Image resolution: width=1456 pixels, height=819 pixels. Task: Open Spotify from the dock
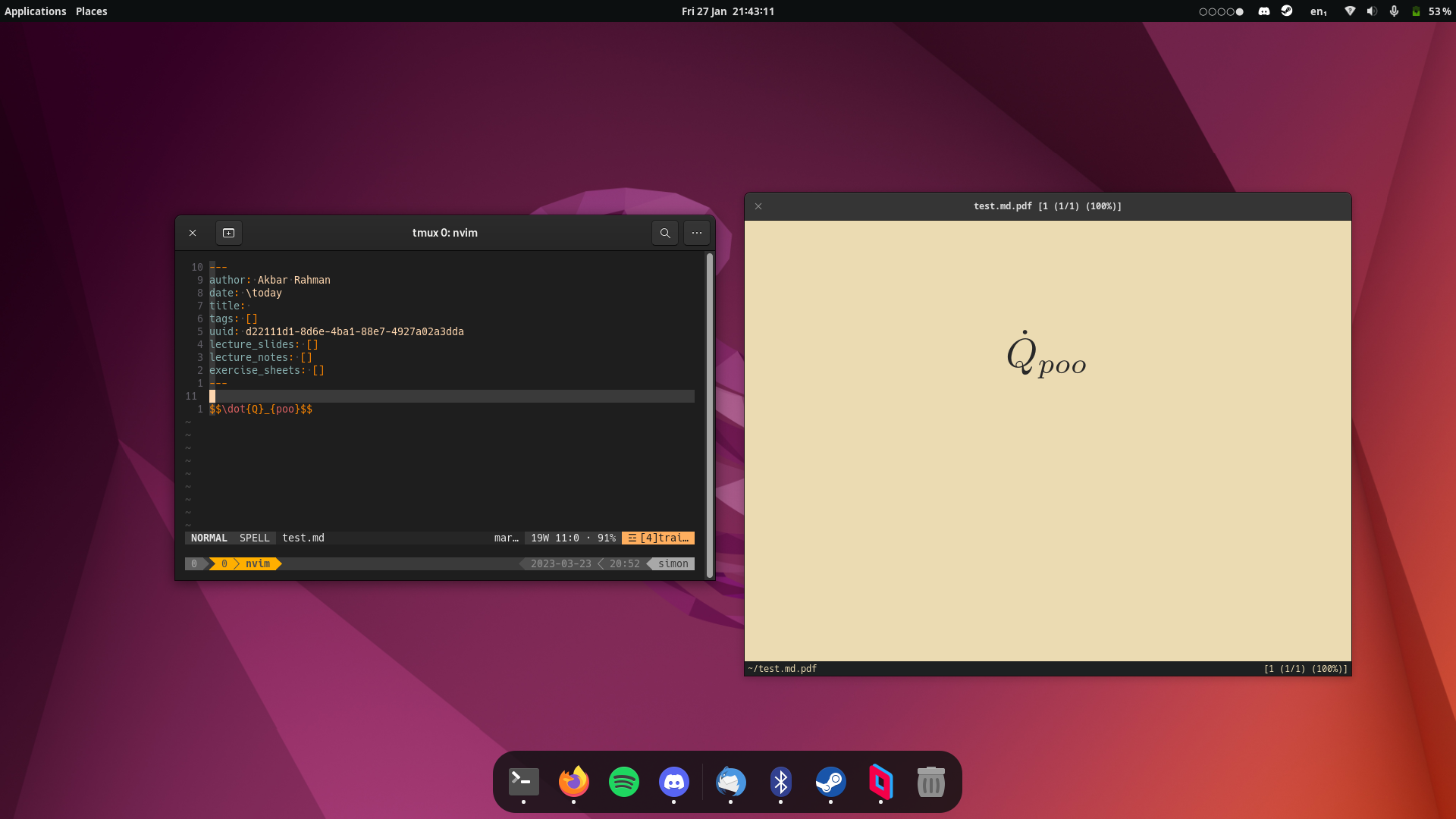(623, 782)
